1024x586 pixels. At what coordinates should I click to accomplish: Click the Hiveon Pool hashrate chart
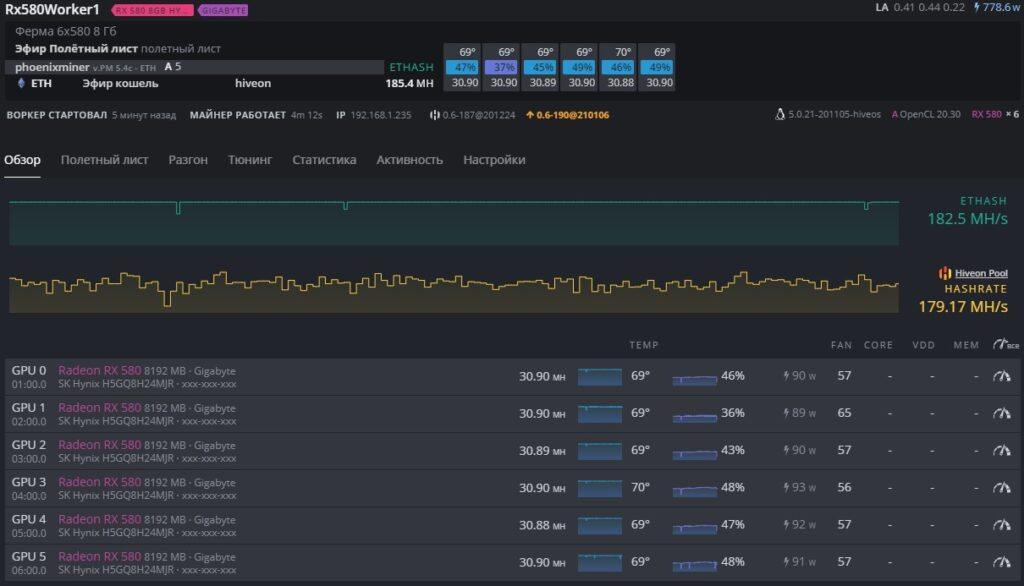454,291
